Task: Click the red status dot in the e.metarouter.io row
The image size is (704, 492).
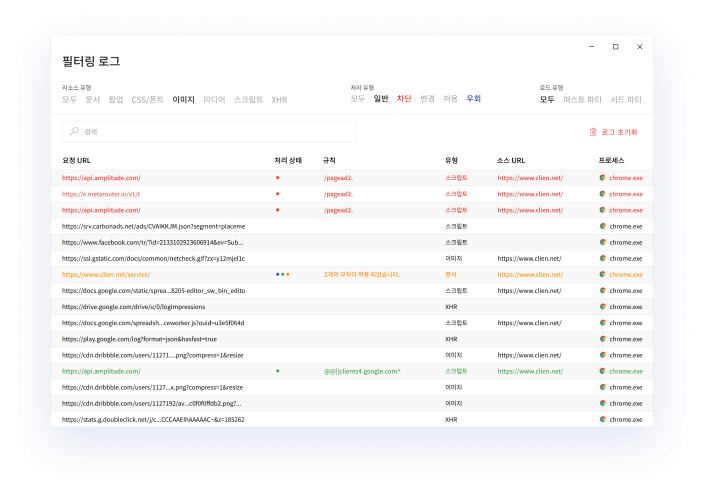Action: (x=277, y=194)
